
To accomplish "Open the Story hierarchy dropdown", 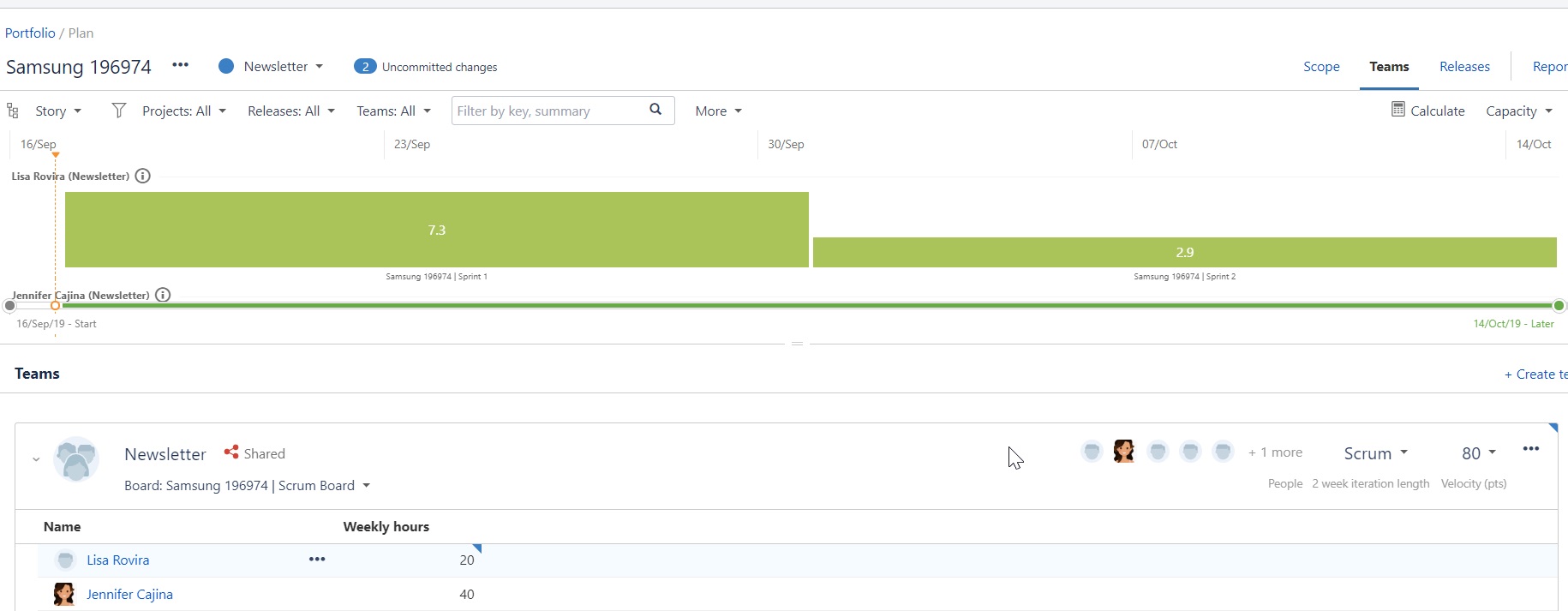I will 58,111.
